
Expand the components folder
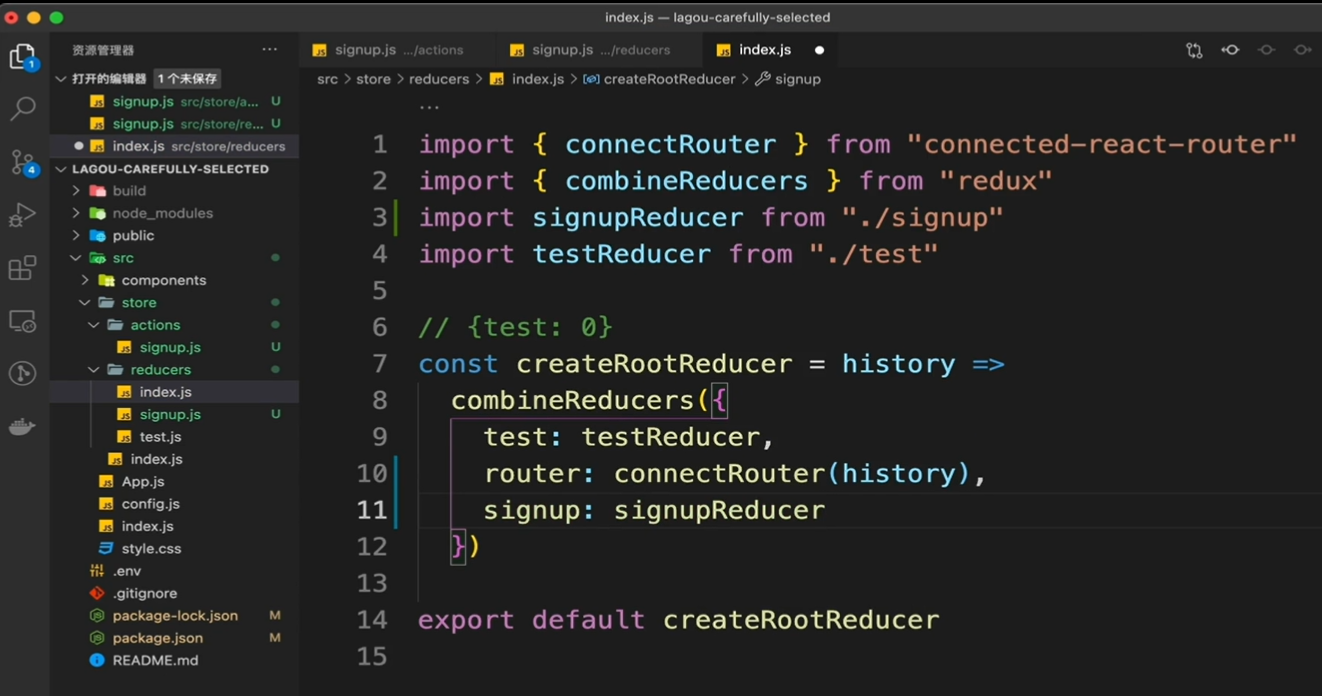163,280
